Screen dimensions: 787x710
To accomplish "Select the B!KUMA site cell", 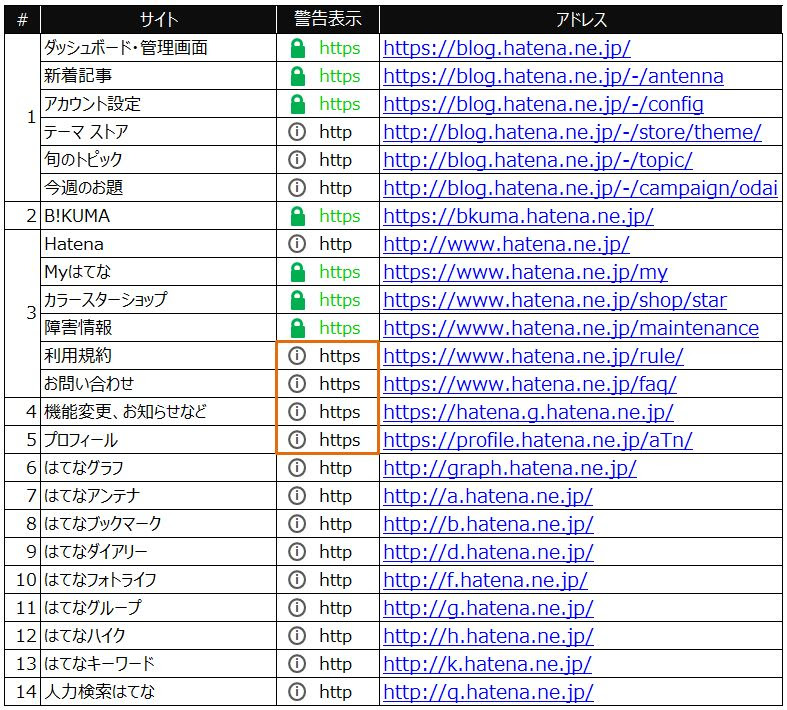I will [159, 216].
